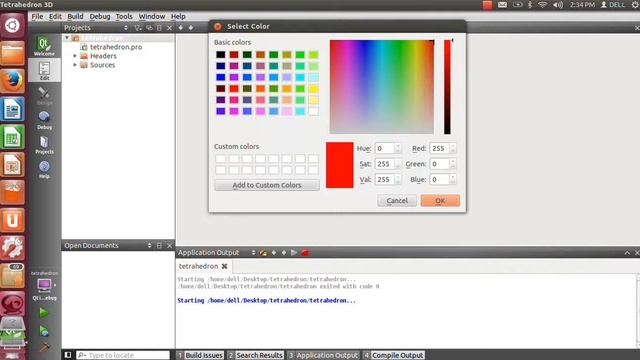Show the Search Results pane
The image size is (640, 360).
[256, 355]
